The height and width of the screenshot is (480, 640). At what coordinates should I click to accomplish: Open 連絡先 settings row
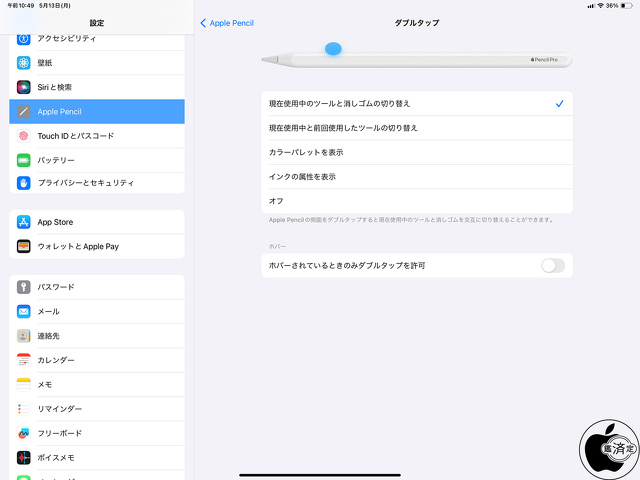(97, 336)
